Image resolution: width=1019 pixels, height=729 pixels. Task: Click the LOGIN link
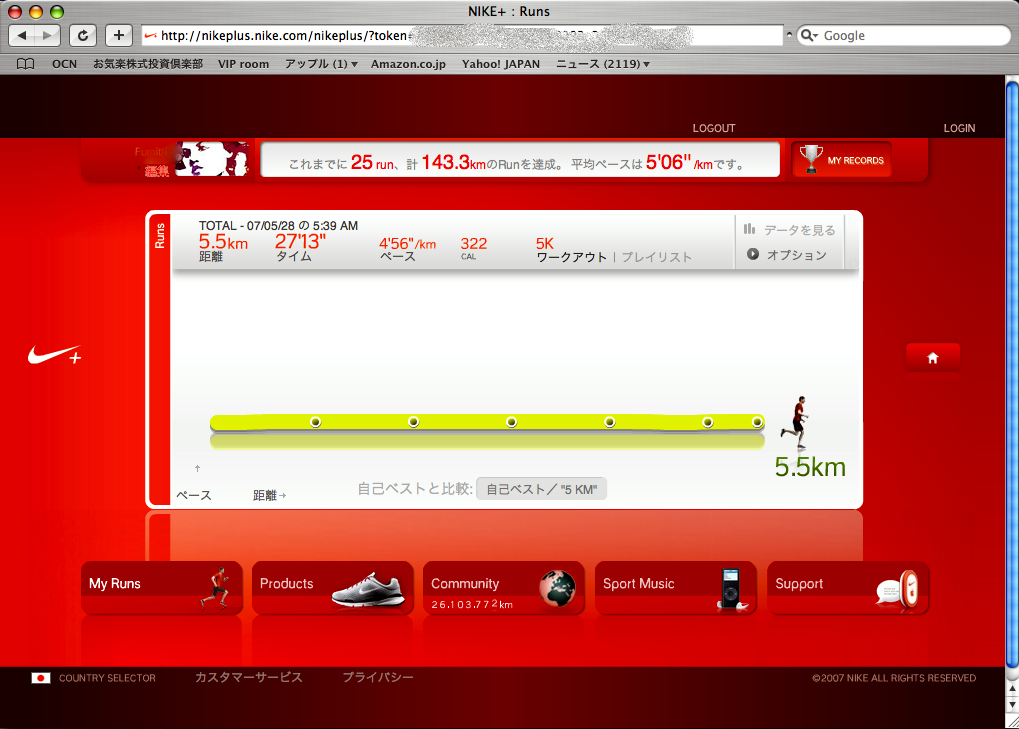click(959, 128)
